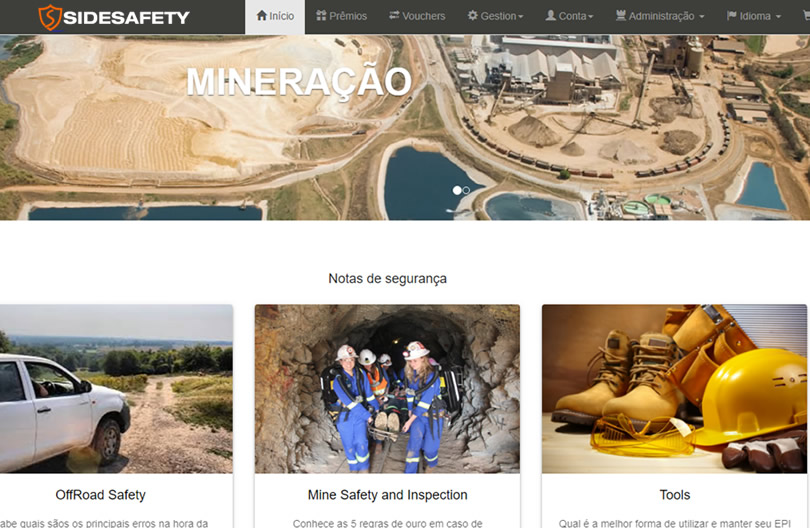This screenshot has width=810, height=532.
Task: Click the exchange arrows icon beside Vouchers
Action: [x=394, y=16]
